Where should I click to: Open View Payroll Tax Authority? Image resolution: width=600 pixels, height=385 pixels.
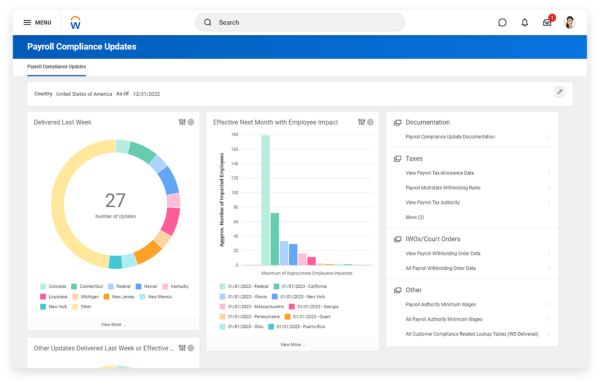tap(432, 202)
